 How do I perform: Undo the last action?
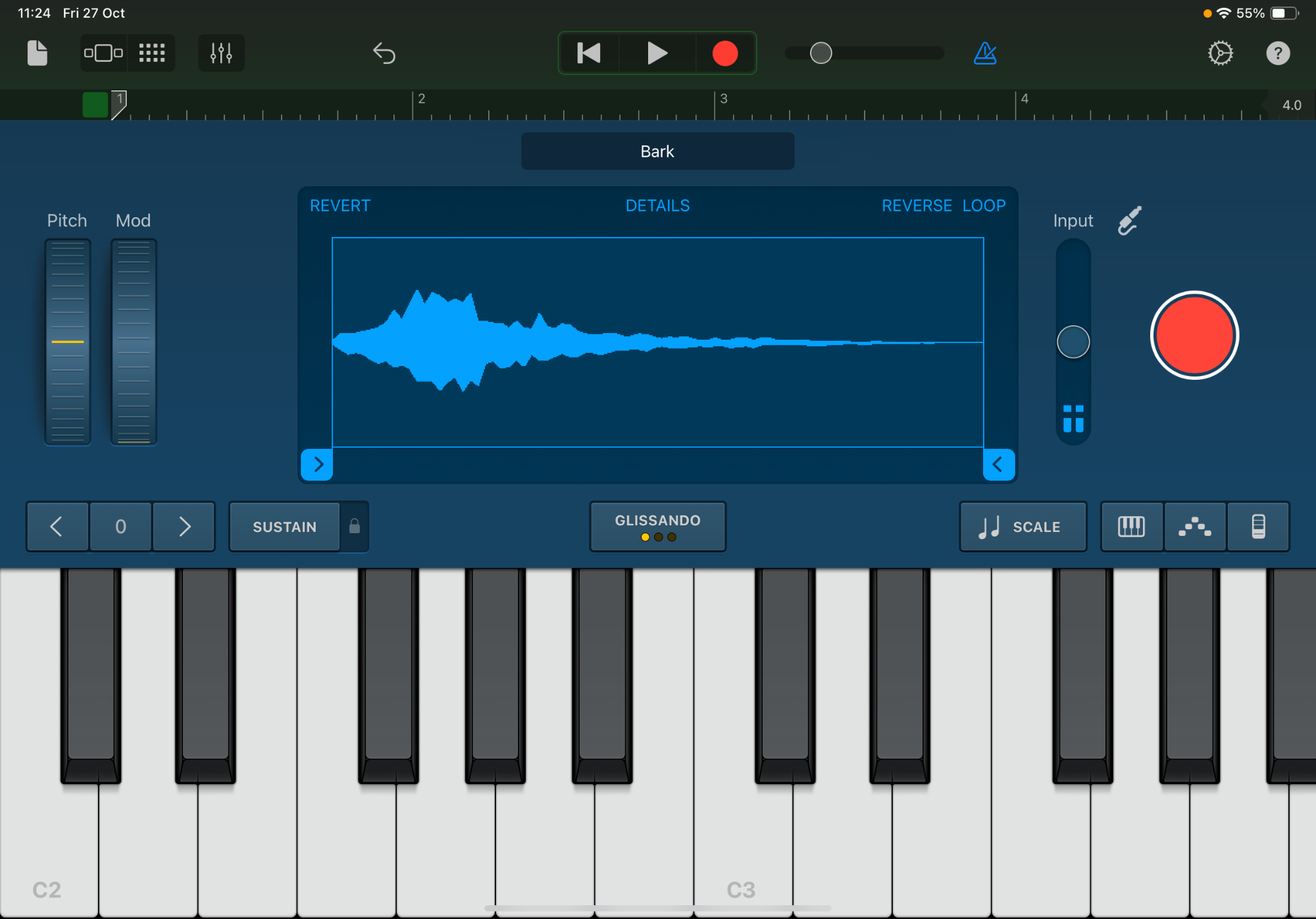(384, 53)
